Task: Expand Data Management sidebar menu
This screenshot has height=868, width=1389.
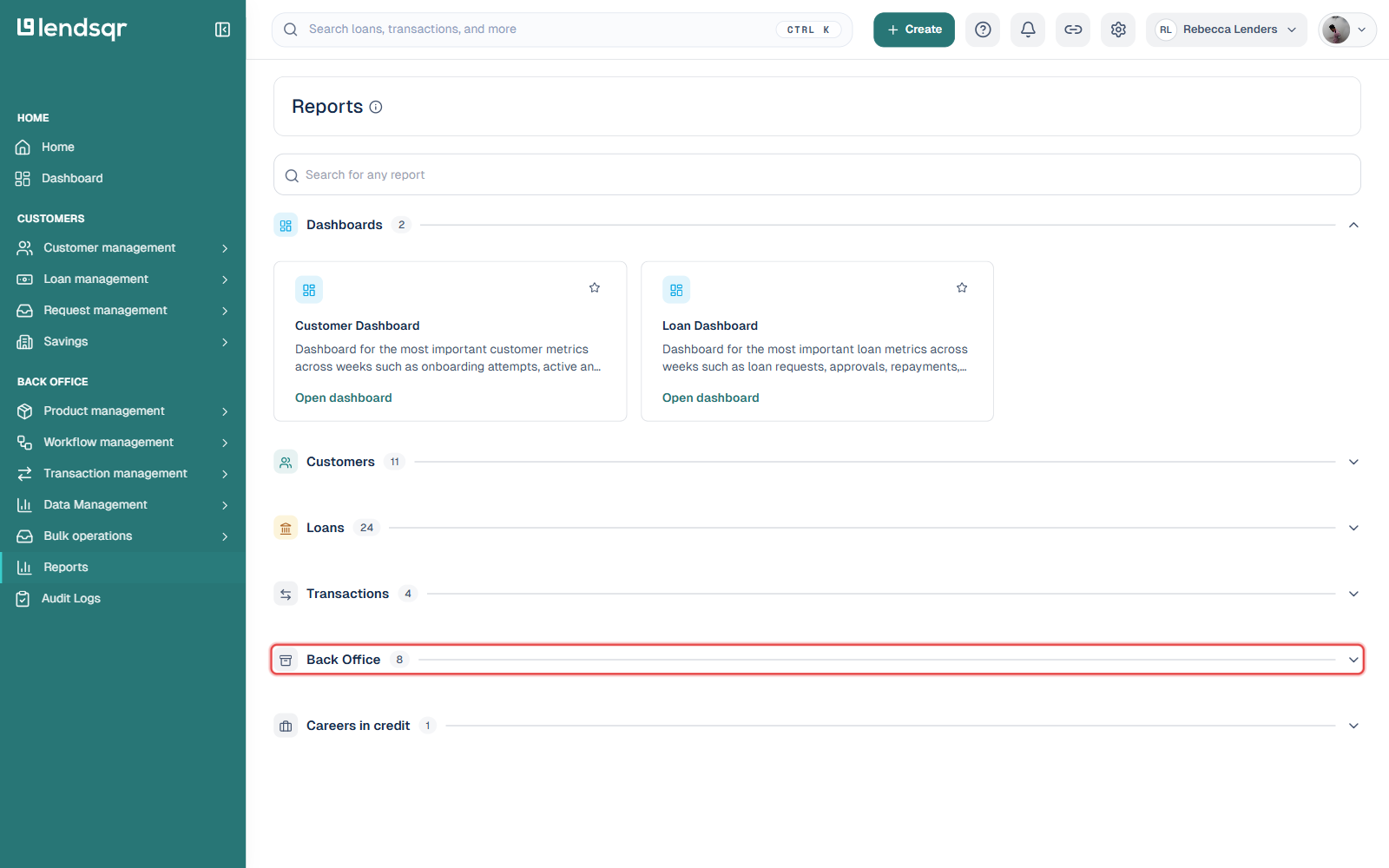Action: pyautogui.click(x=122, y=504)
